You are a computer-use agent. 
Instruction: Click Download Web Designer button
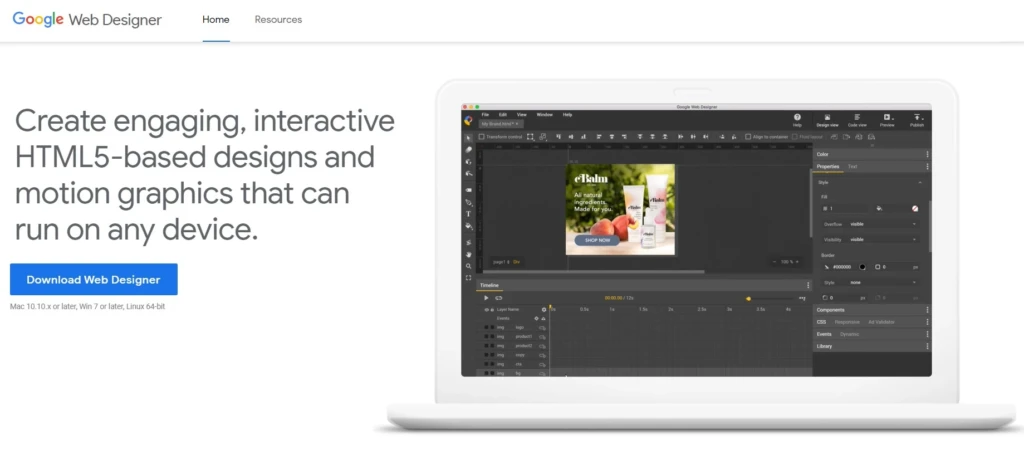[x=93, y=280]
